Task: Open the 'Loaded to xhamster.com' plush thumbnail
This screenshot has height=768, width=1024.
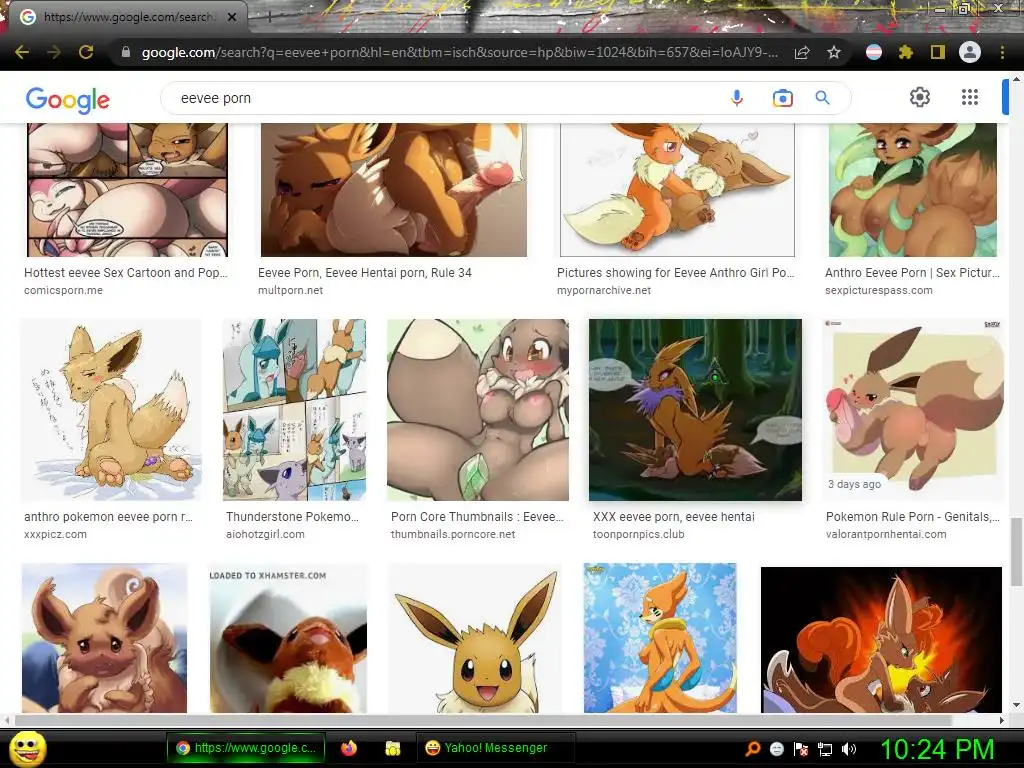Action: click(288, 638)
